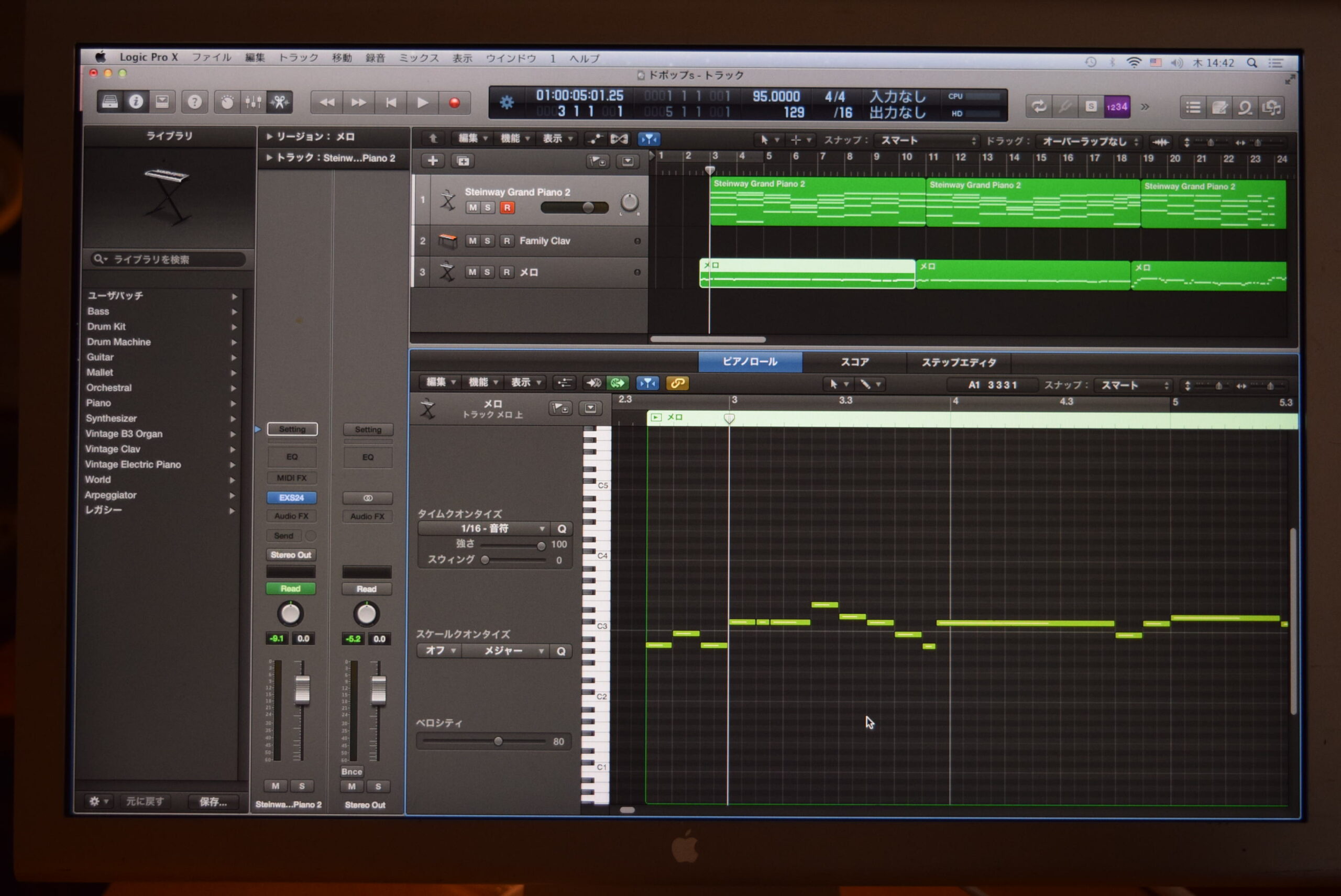
Task: Click the green Read automation button
Action: tap(290, 589)
